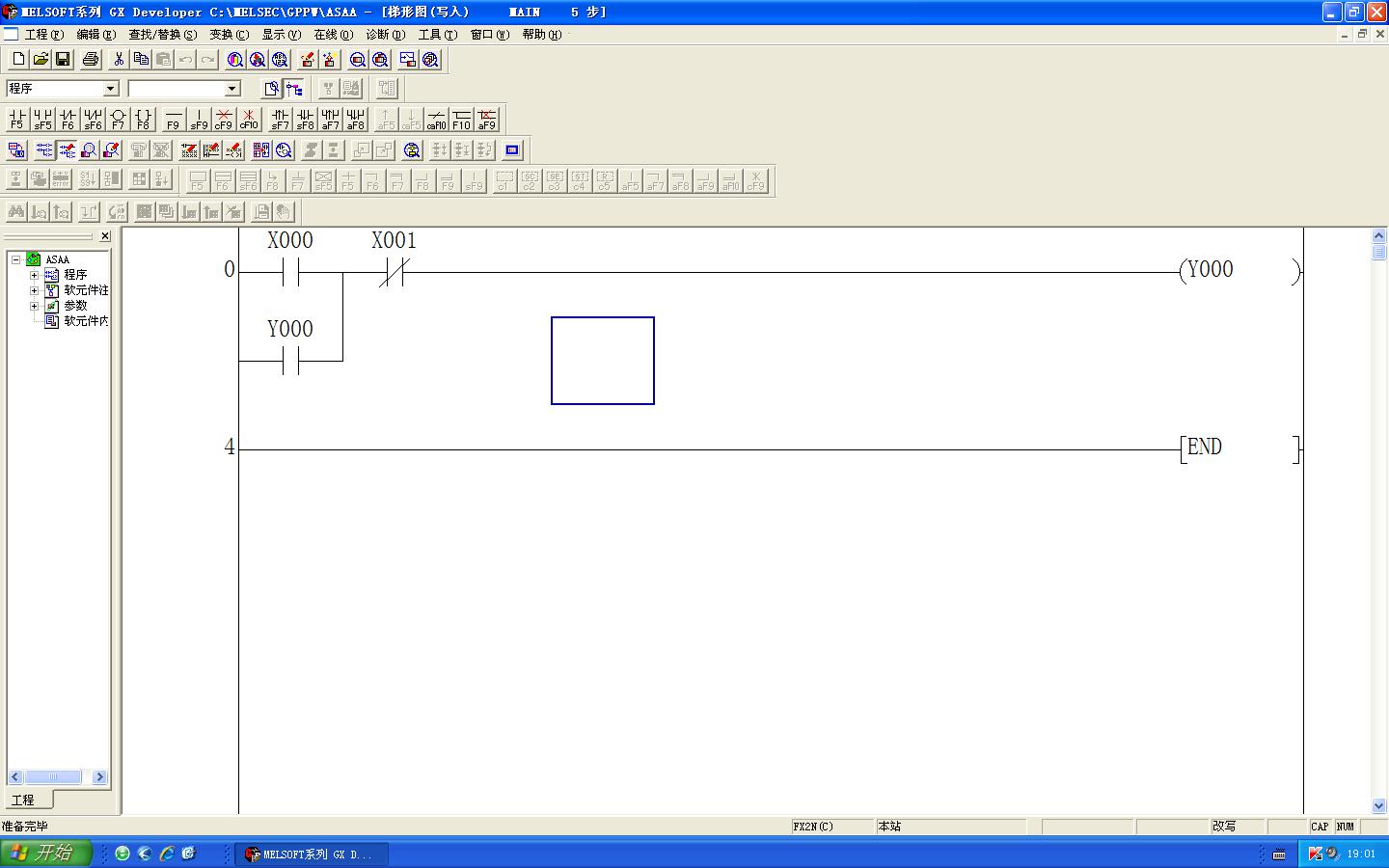This screenshot has width=1389, height=868.
Task: Insert application instruction with F8 tool
Action: pyautogui.click(x=143, y=119)
